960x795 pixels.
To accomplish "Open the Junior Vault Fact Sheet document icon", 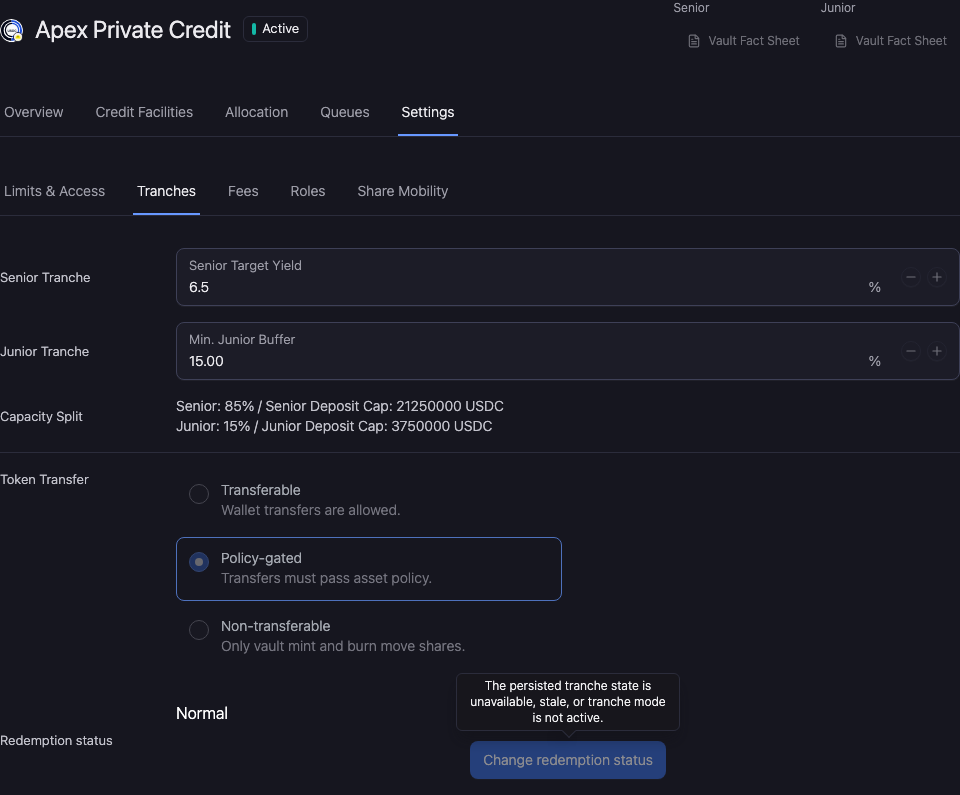I will tap(841, 41).
